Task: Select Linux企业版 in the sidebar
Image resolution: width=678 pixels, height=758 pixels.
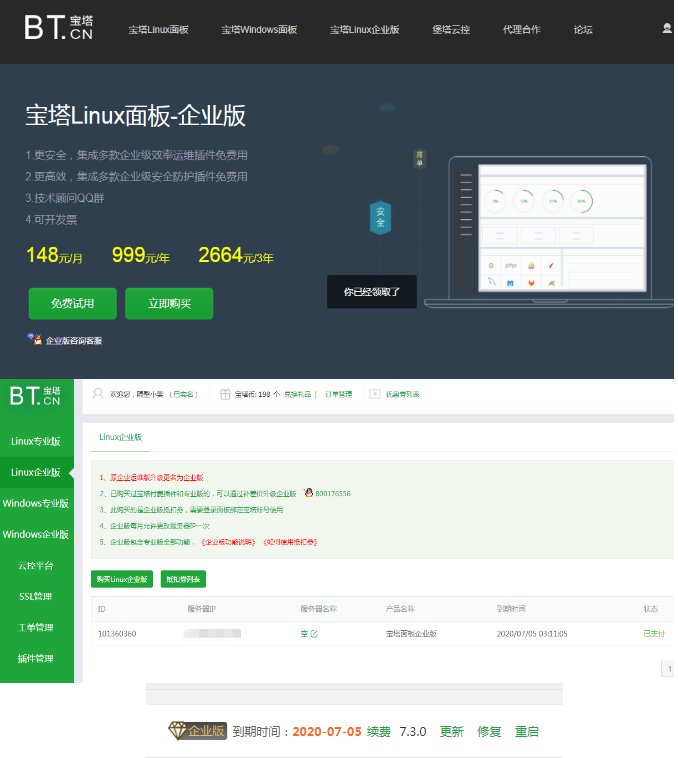Action: (36, 472)
